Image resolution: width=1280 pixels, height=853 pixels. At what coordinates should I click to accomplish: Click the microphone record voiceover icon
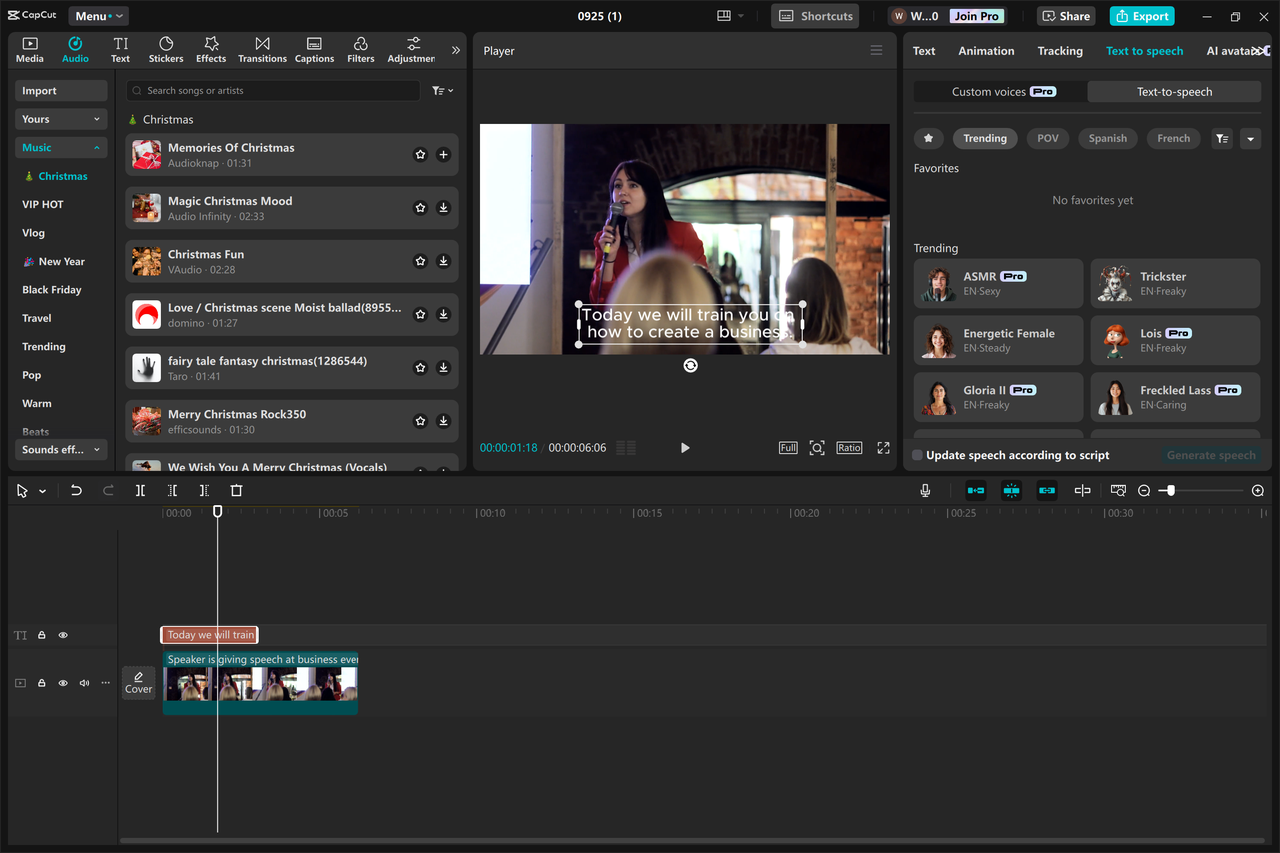[925, 491]
